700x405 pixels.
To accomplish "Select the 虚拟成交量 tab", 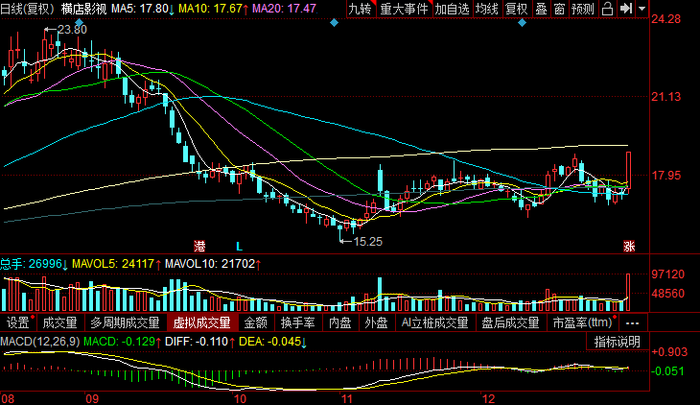I will pos(202,322).
